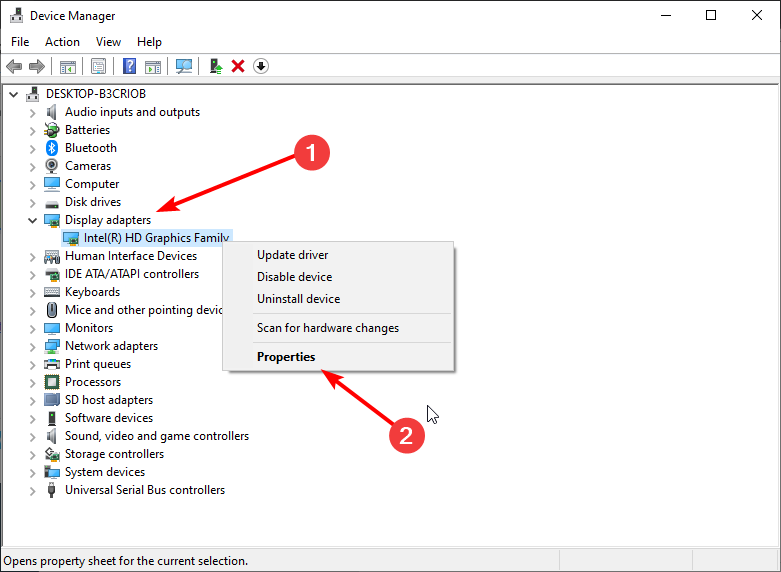
Task: Click the Intel(R) HD Graphics Family adapter icon
Action: [71, 238]
